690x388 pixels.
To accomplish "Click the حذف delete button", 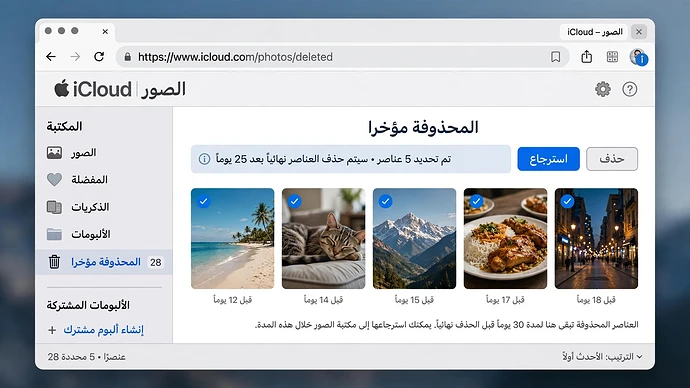I will tap(612, 159).
